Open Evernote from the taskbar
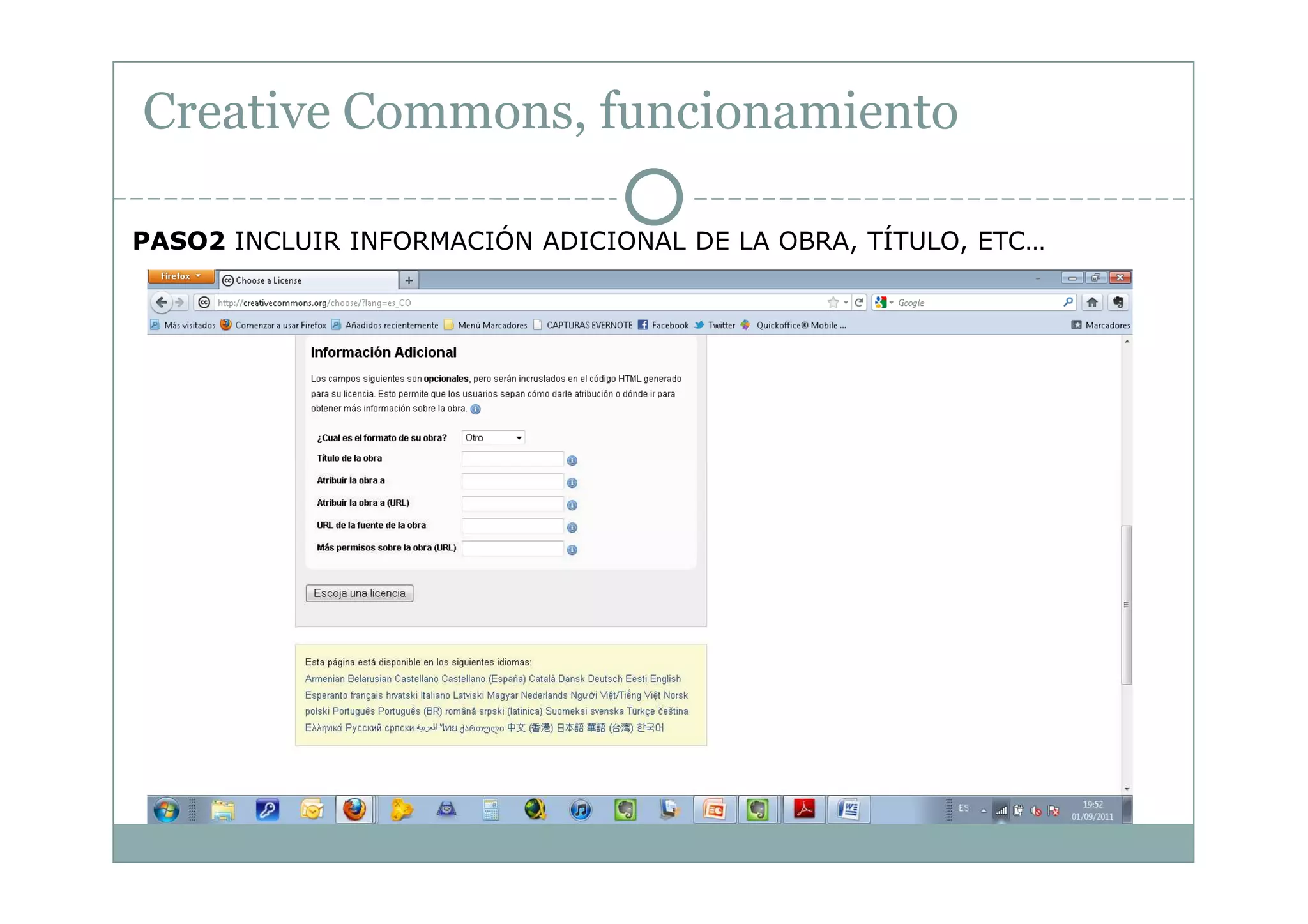This screenshot has width=1308, height=924. pyautogui.click(x=626, y=810)
